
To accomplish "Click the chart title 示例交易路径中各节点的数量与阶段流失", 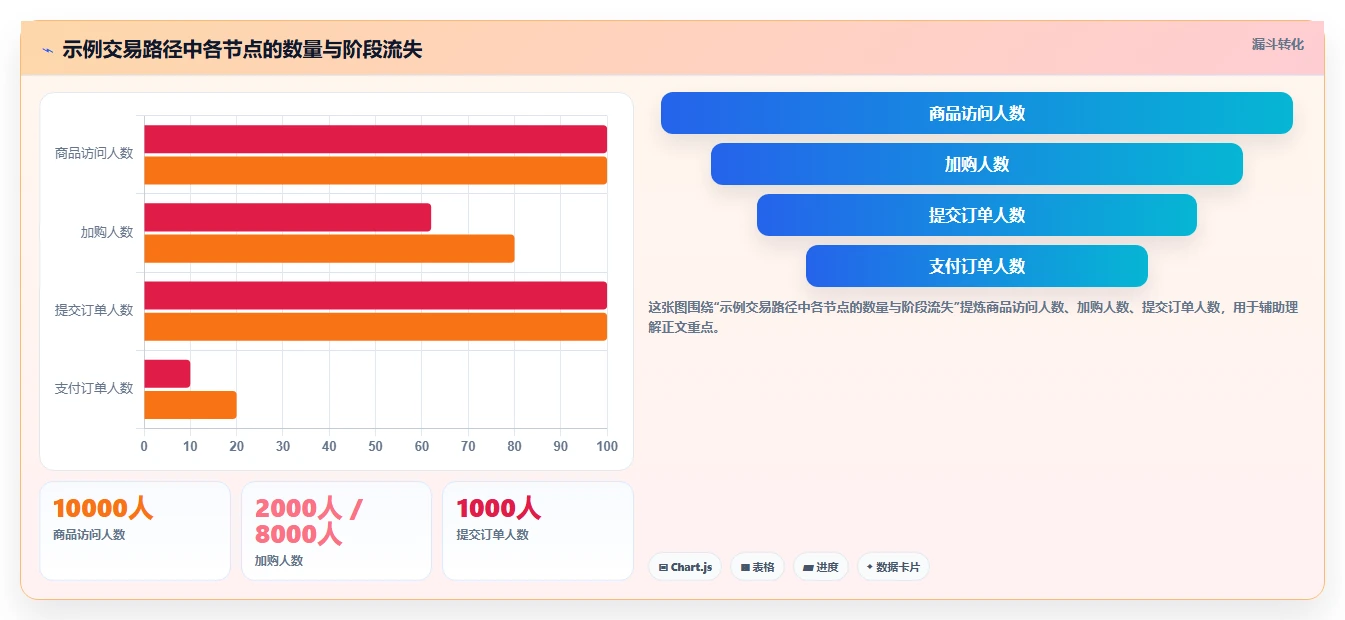I will pos(242,50).
